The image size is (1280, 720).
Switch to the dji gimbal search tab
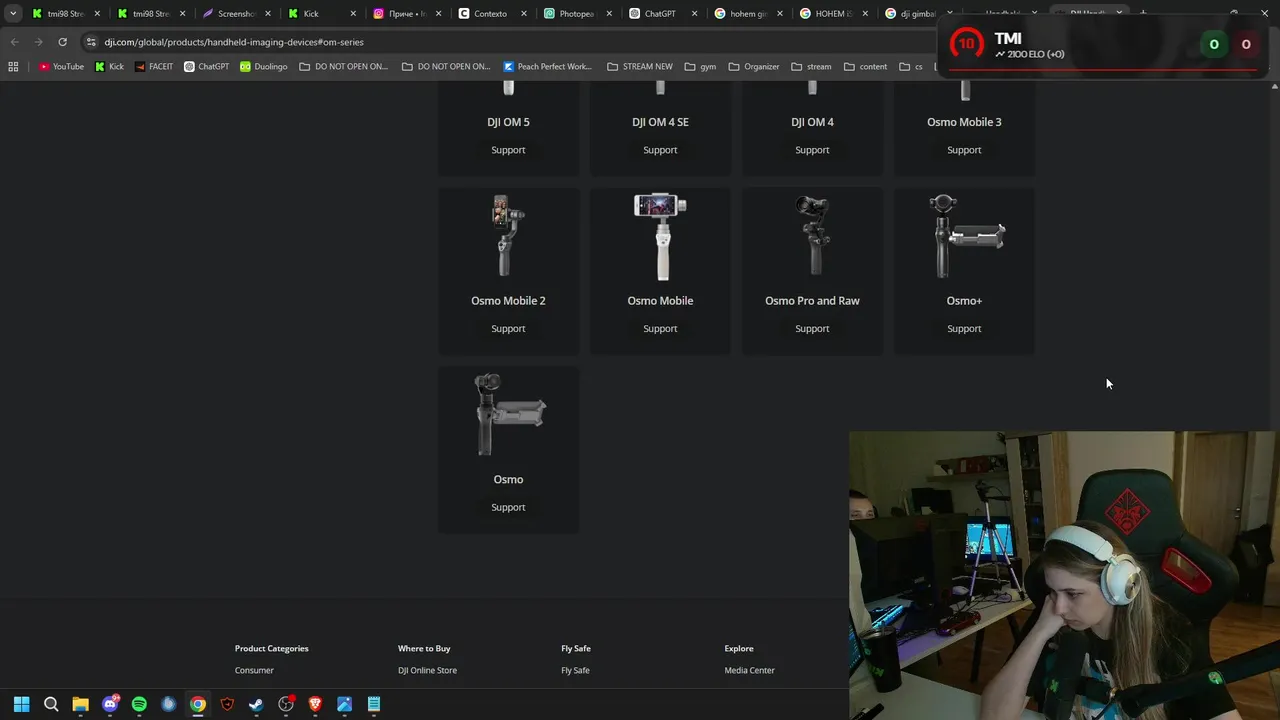click(918, 14)
